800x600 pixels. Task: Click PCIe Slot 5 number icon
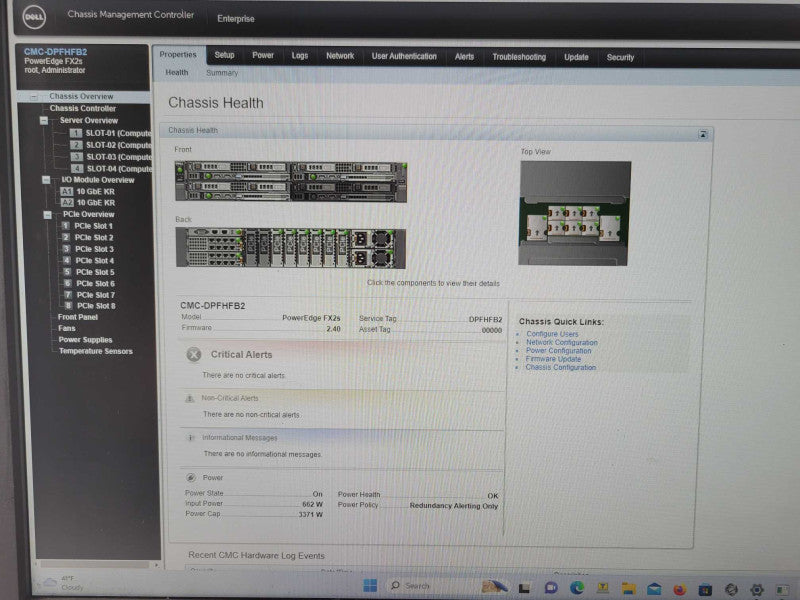(x=67, y=272)
